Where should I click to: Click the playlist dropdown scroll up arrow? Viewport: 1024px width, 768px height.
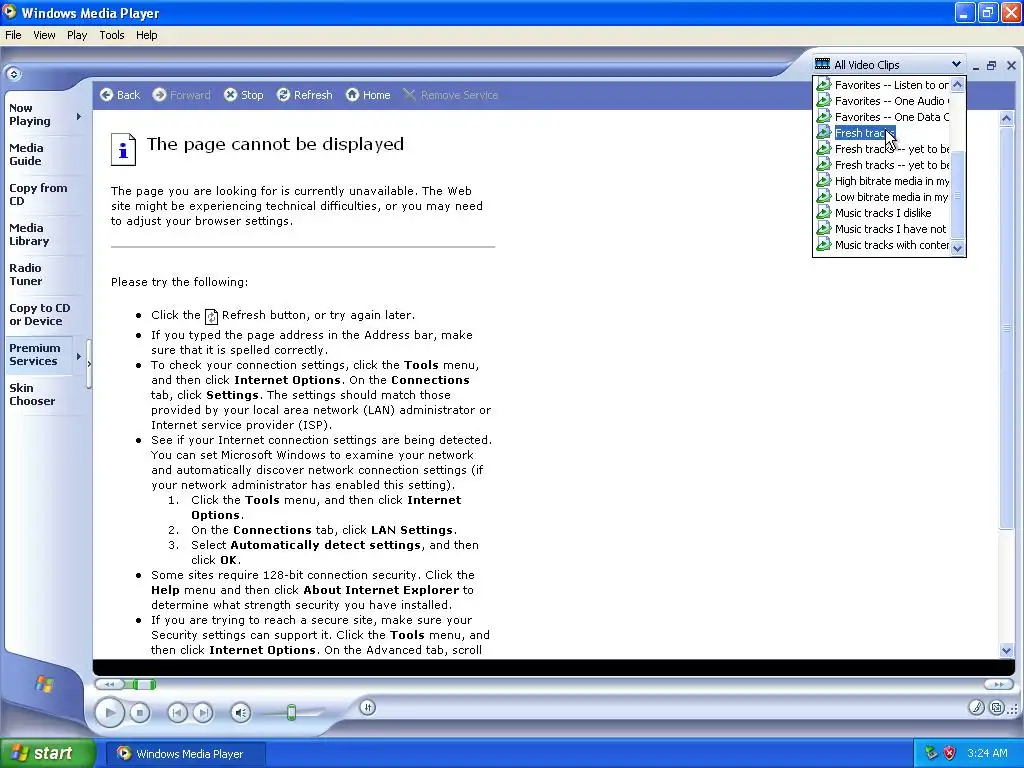click(957, 85)
